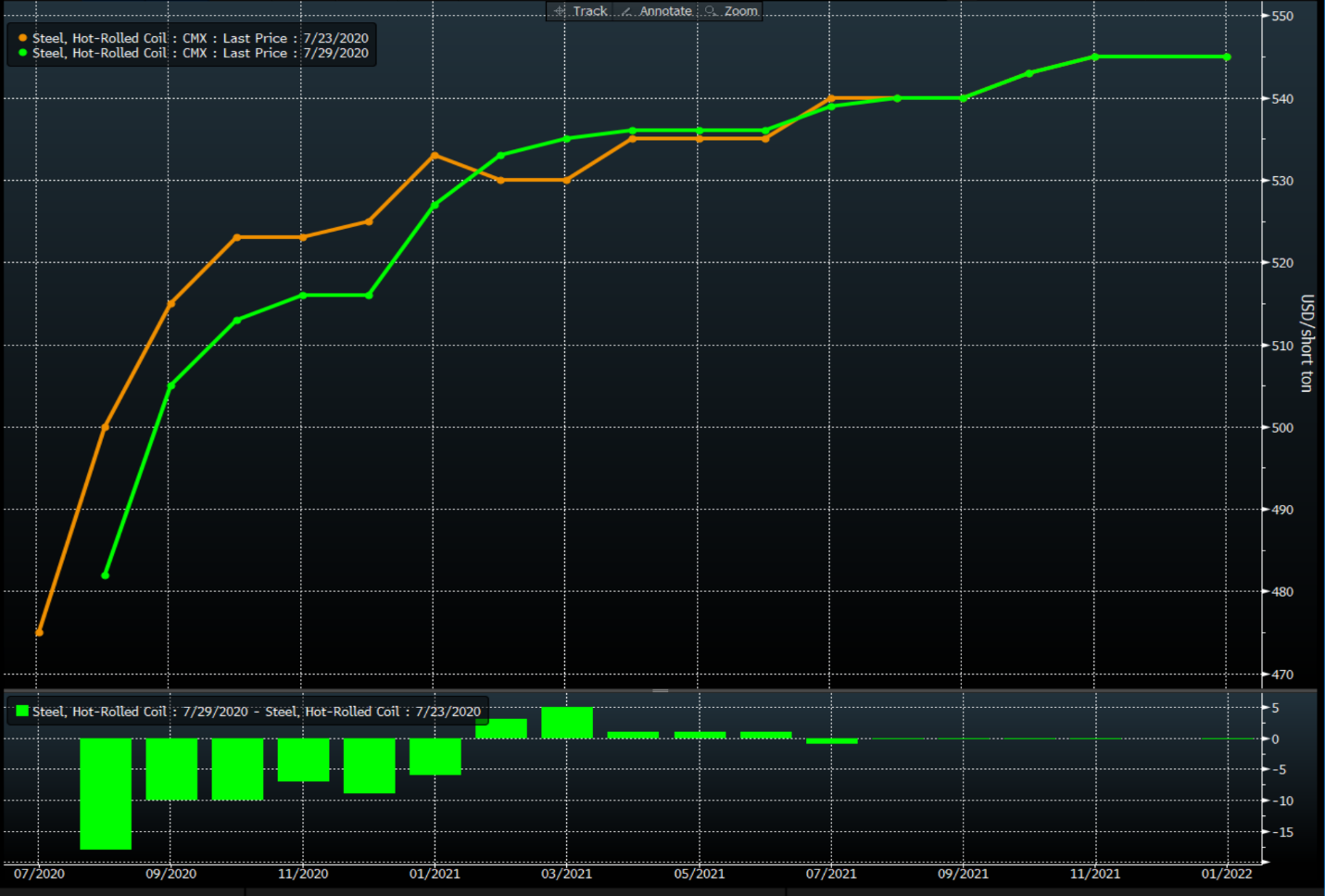Click orange line's first point at 07/2020
1325x896 pixels.
(39, 633)
